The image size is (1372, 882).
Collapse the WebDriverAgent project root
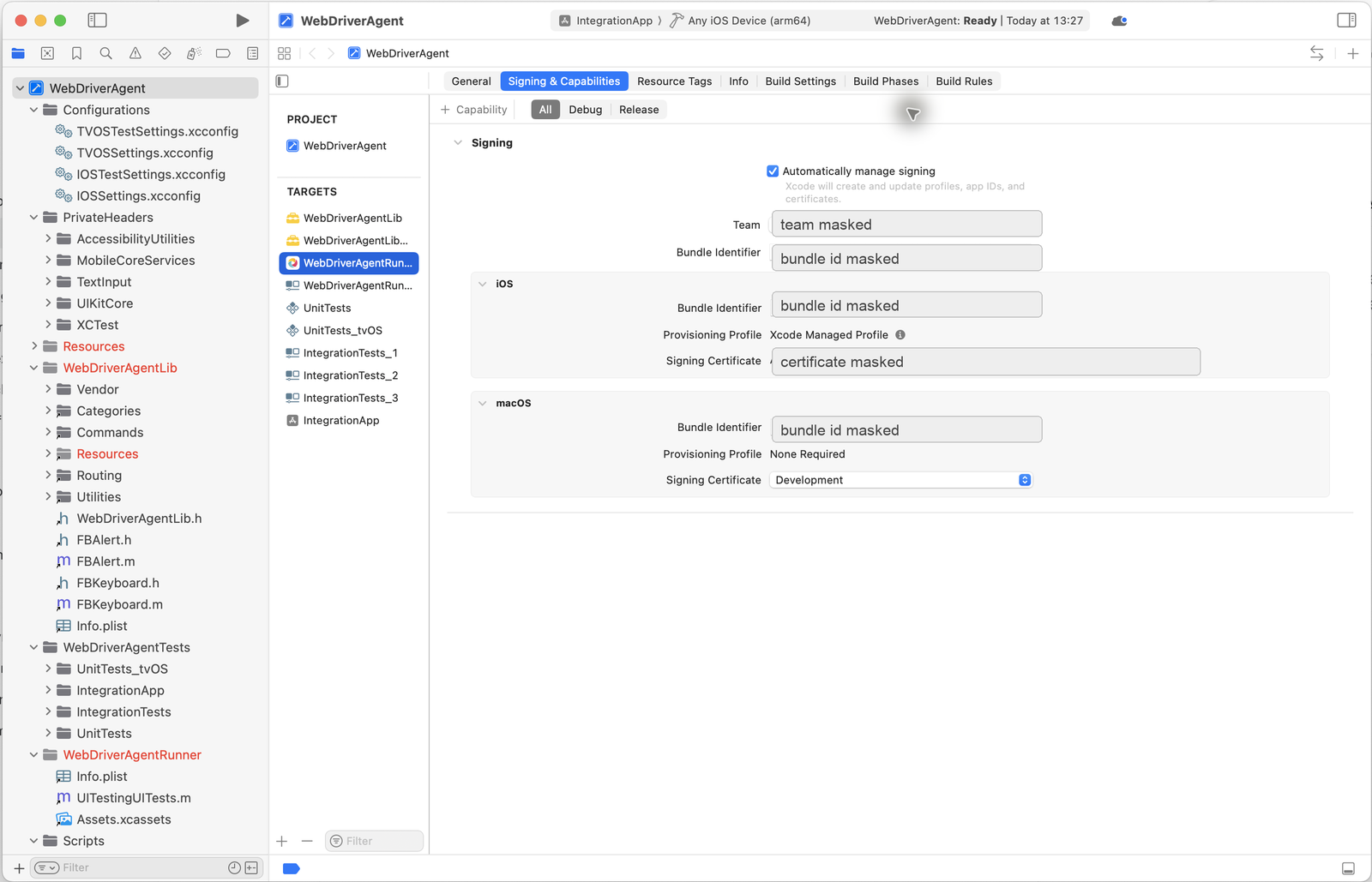point(20,88)
